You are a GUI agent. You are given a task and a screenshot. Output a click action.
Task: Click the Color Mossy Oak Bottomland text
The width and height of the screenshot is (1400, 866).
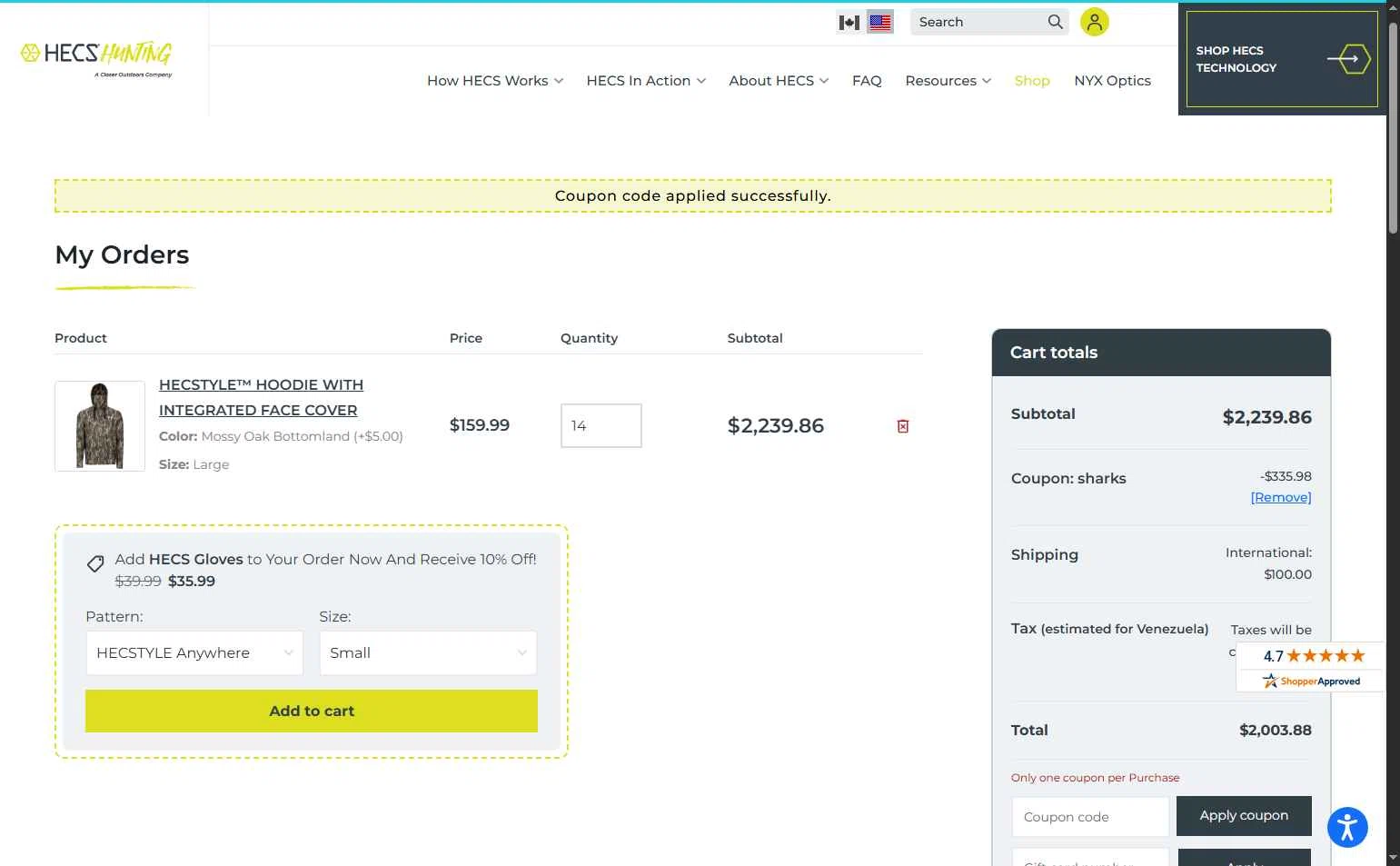coord(281,436)
